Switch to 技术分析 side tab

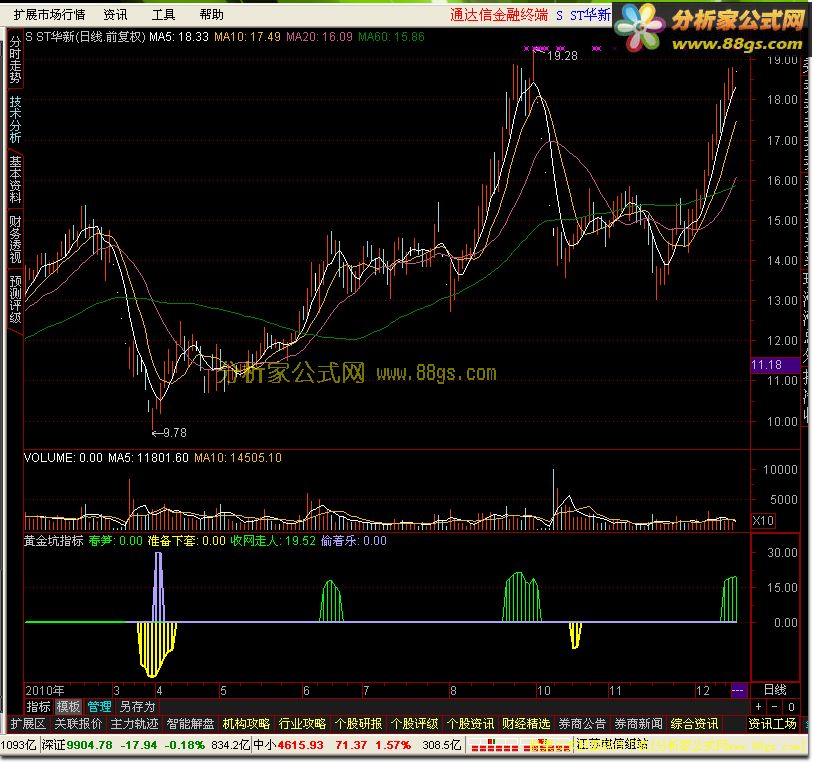(x=15, y=119)
